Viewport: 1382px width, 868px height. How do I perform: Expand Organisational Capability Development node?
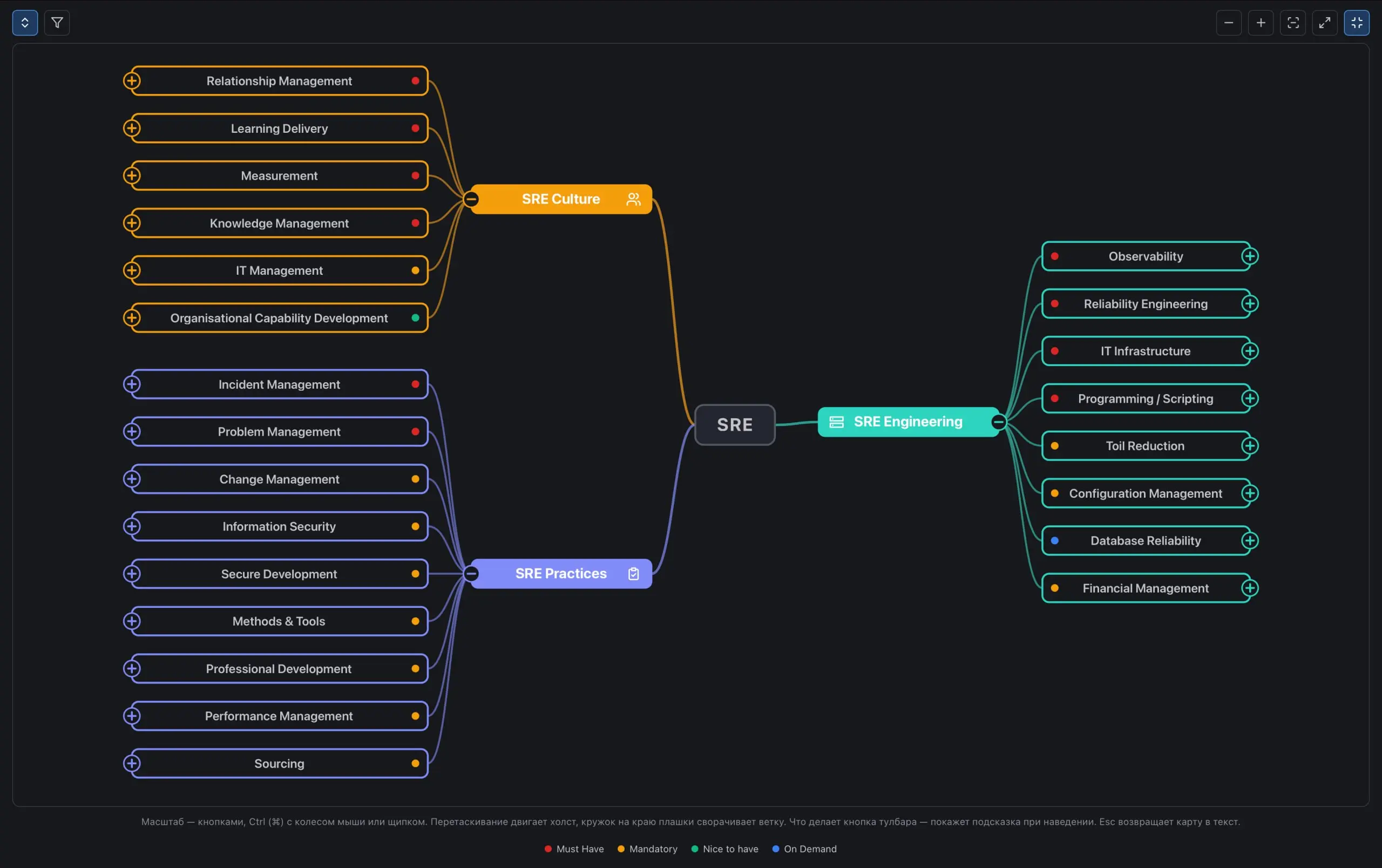[x=132, y=318]
